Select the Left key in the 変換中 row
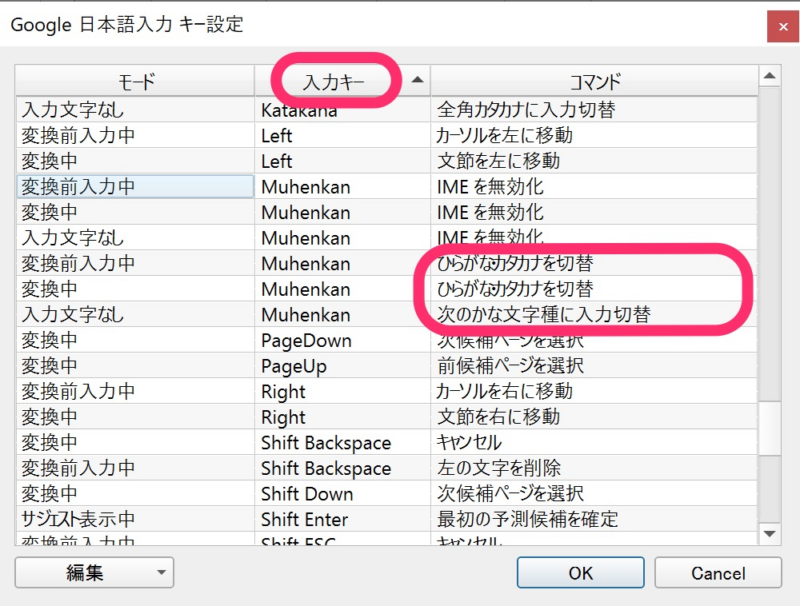This screenshot has width=800, height=606. pos(342,161)
